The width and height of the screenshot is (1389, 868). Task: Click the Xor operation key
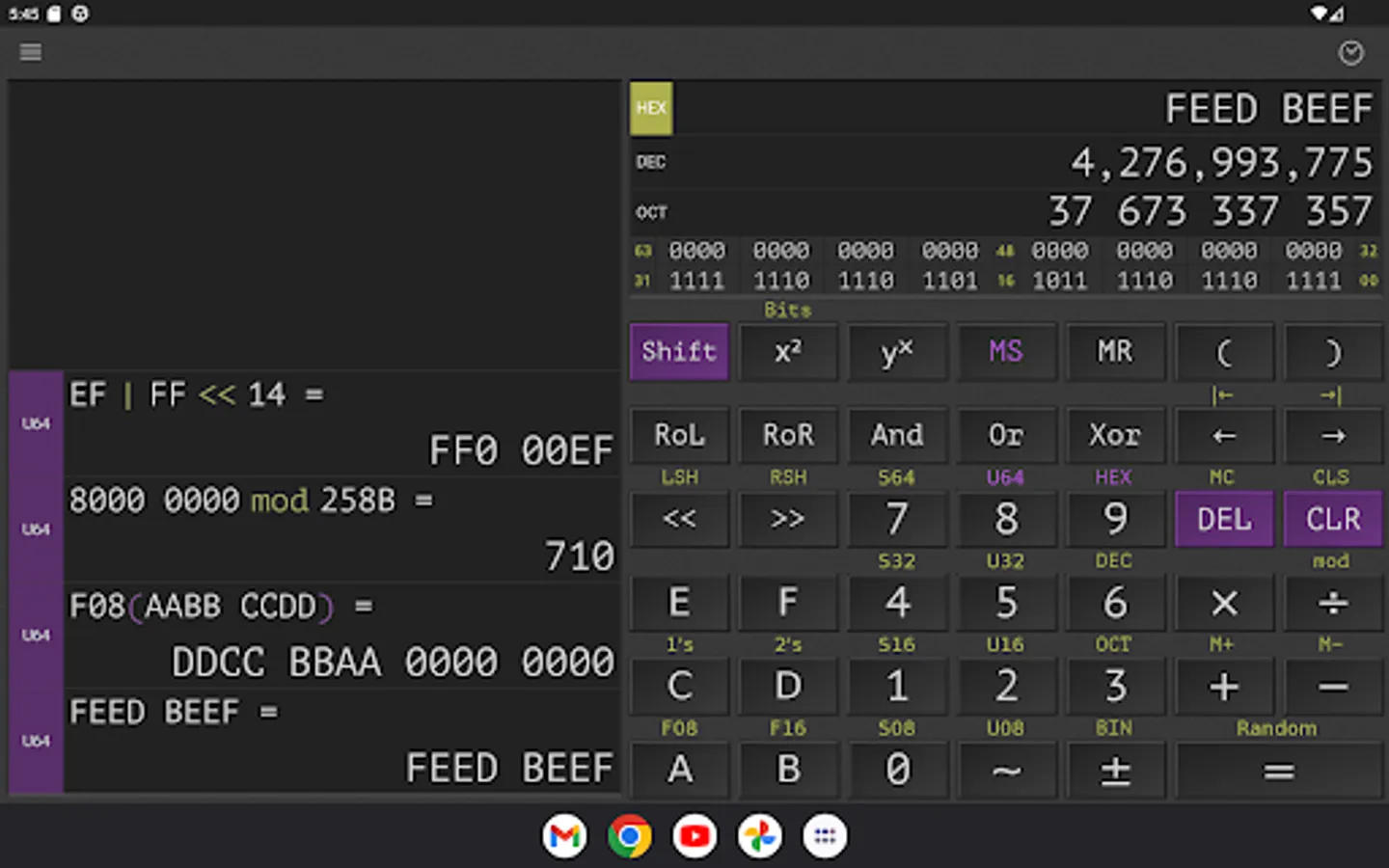[x=1114, y=436]
